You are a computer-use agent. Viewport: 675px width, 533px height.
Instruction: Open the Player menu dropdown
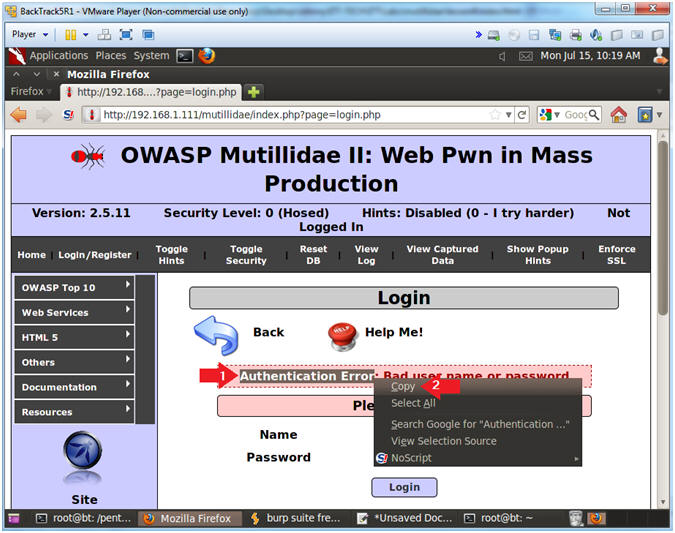point(29,34)
